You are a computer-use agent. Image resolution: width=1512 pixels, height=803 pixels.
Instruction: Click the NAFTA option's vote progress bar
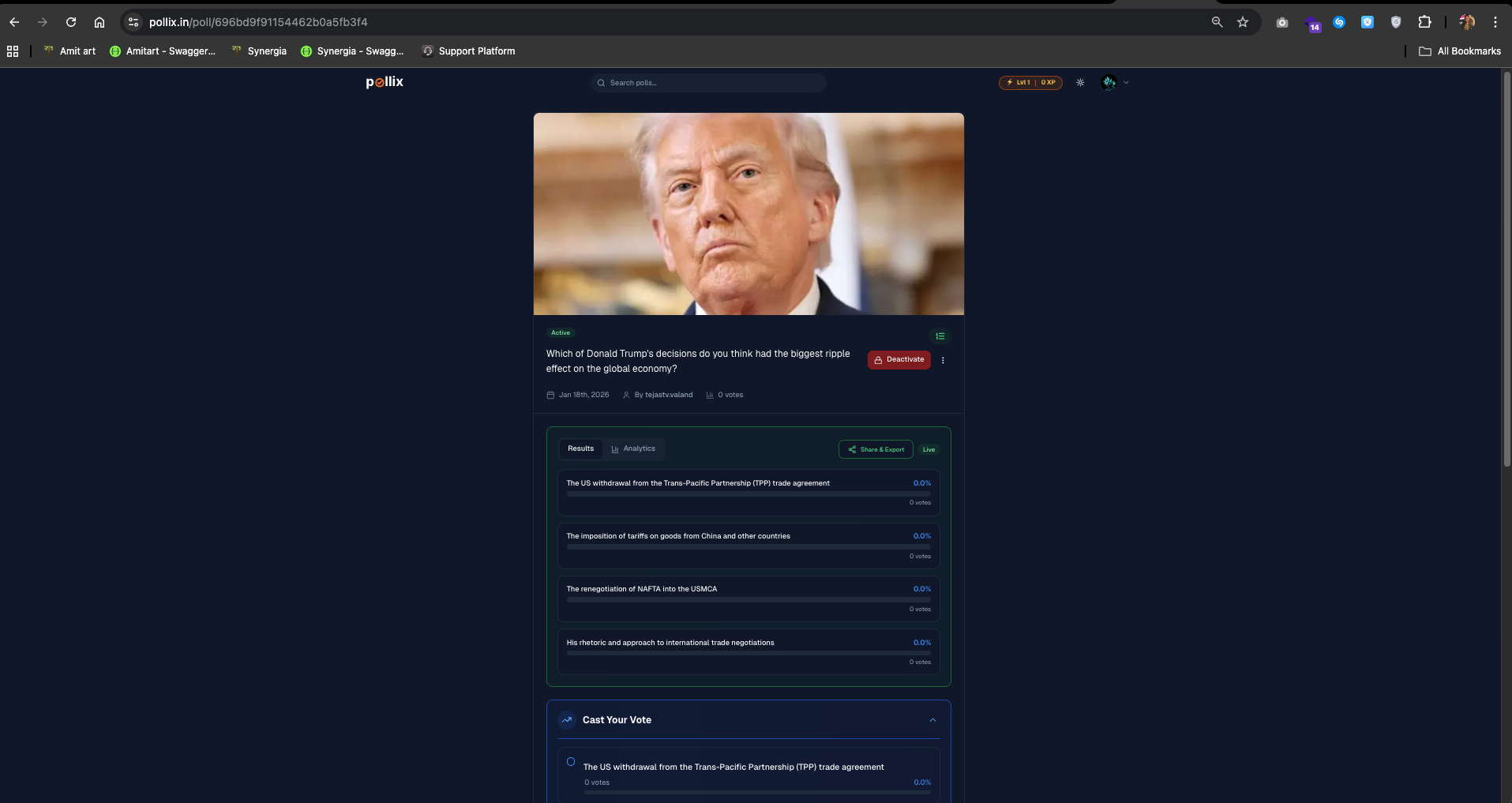[x=748, y=600]
